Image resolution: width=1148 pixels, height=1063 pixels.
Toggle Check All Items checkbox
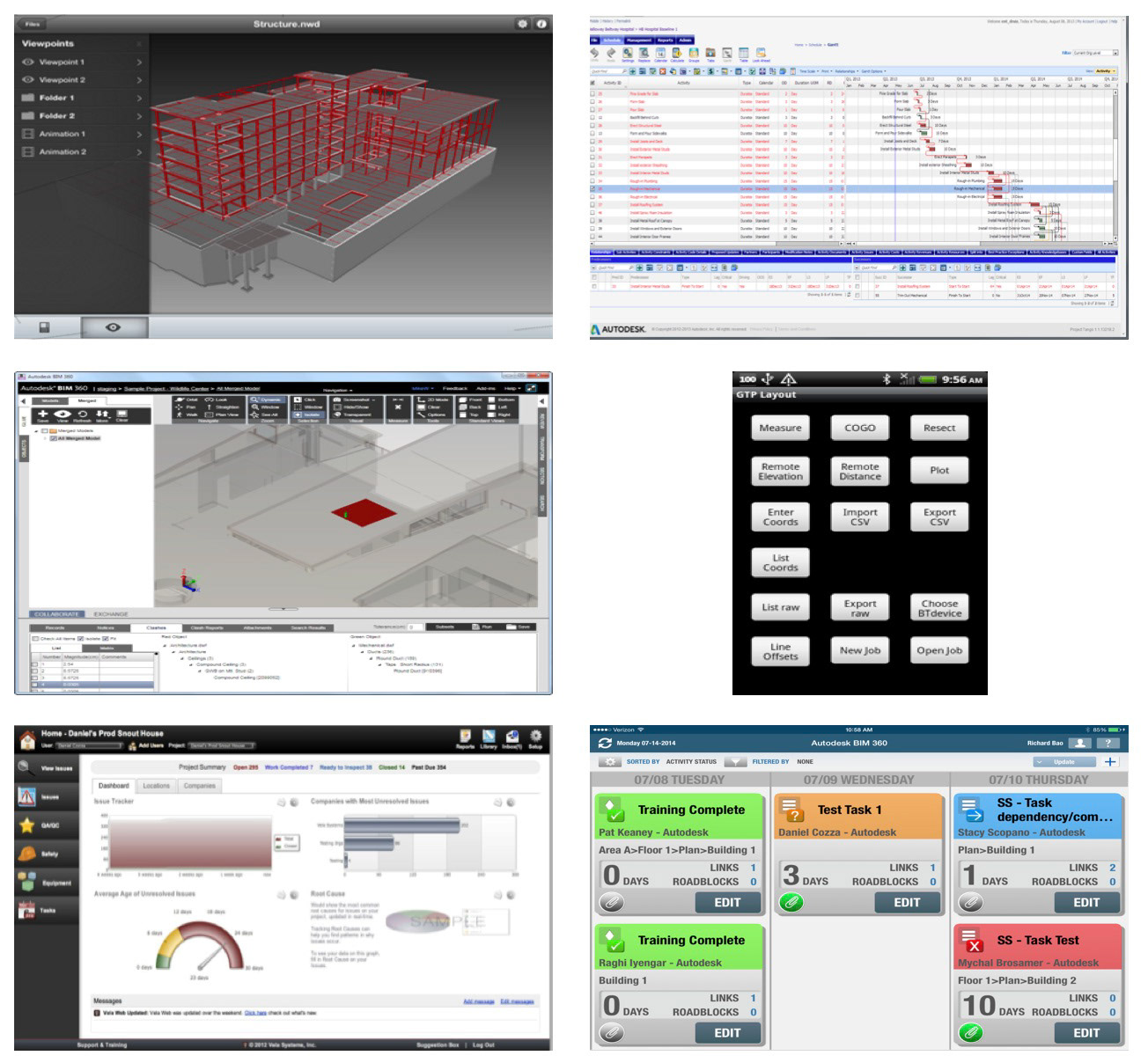pos(35,639)
